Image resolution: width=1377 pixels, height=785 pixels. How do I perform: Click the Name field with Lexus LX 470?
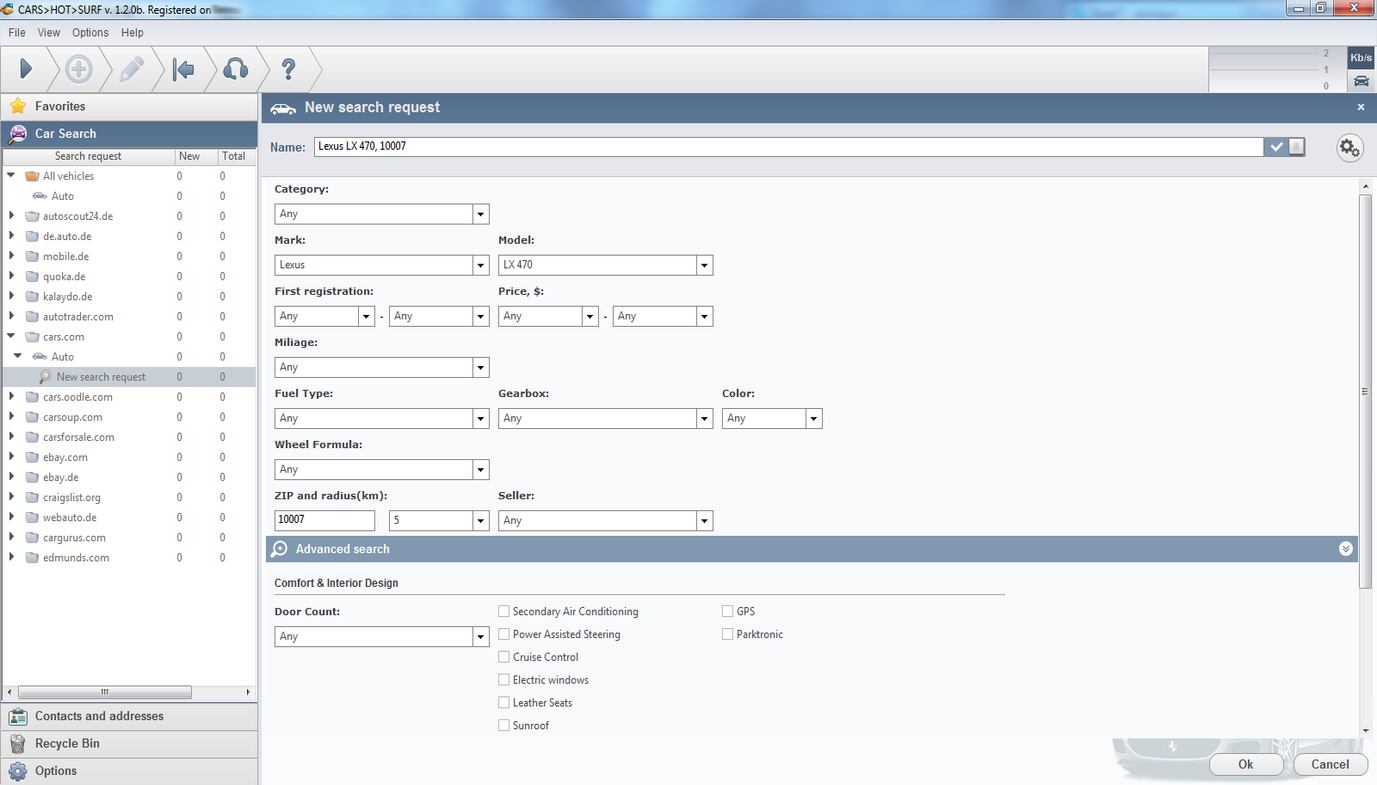789,146
